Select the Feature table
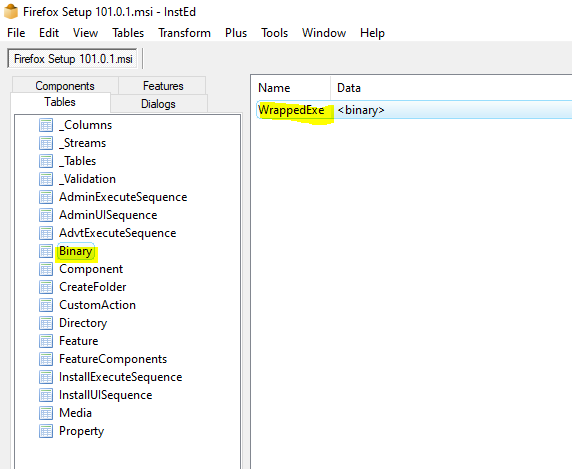Viewport: 572px width, 469px height. [78, 341]
